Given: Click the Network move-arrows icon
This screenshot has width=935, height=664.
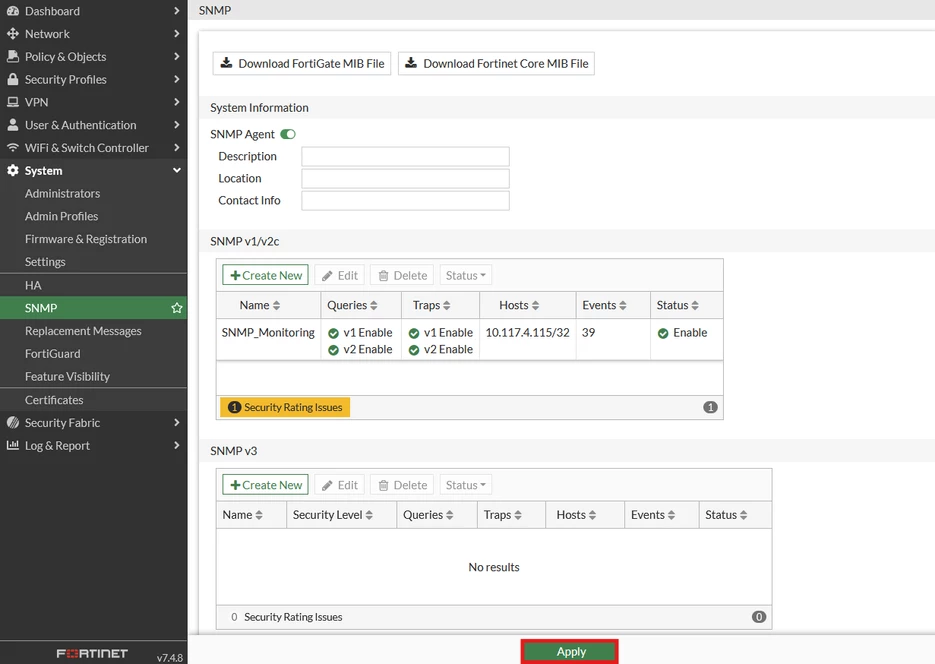Looking at the screenshot, I should pyautogui.click(x=13, y=33).
